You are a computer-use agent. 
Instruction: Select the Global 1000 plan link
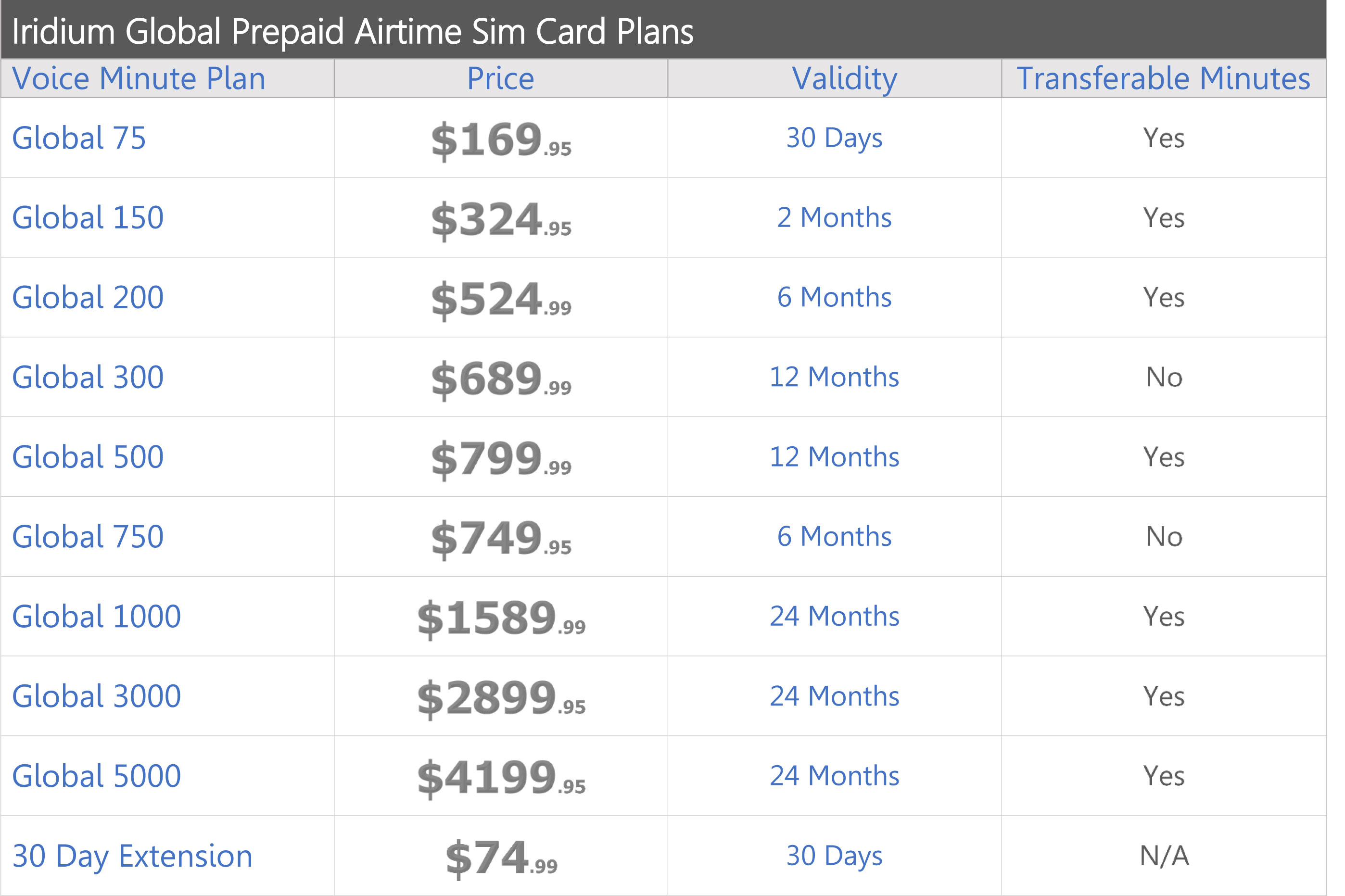tap(97, 617)
